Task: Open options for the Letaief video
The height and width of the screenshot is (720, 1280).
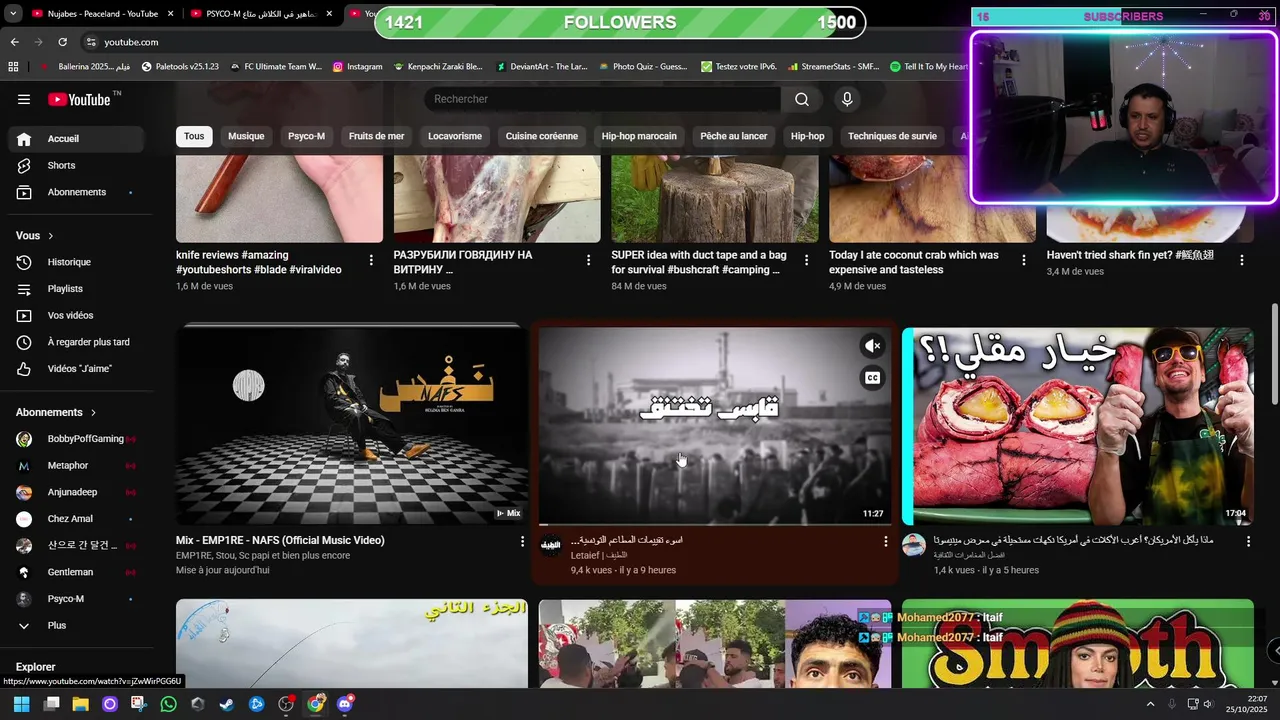Action: 885,541
